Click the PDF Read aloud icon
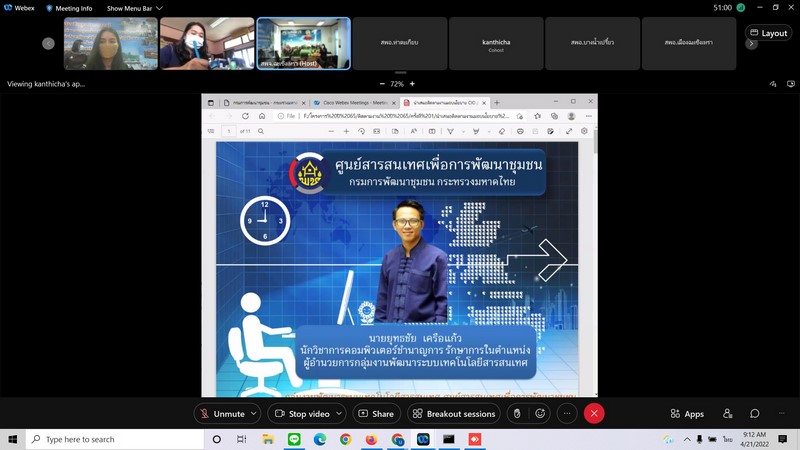The image size is (800, 450). click(x=413, y=132)
